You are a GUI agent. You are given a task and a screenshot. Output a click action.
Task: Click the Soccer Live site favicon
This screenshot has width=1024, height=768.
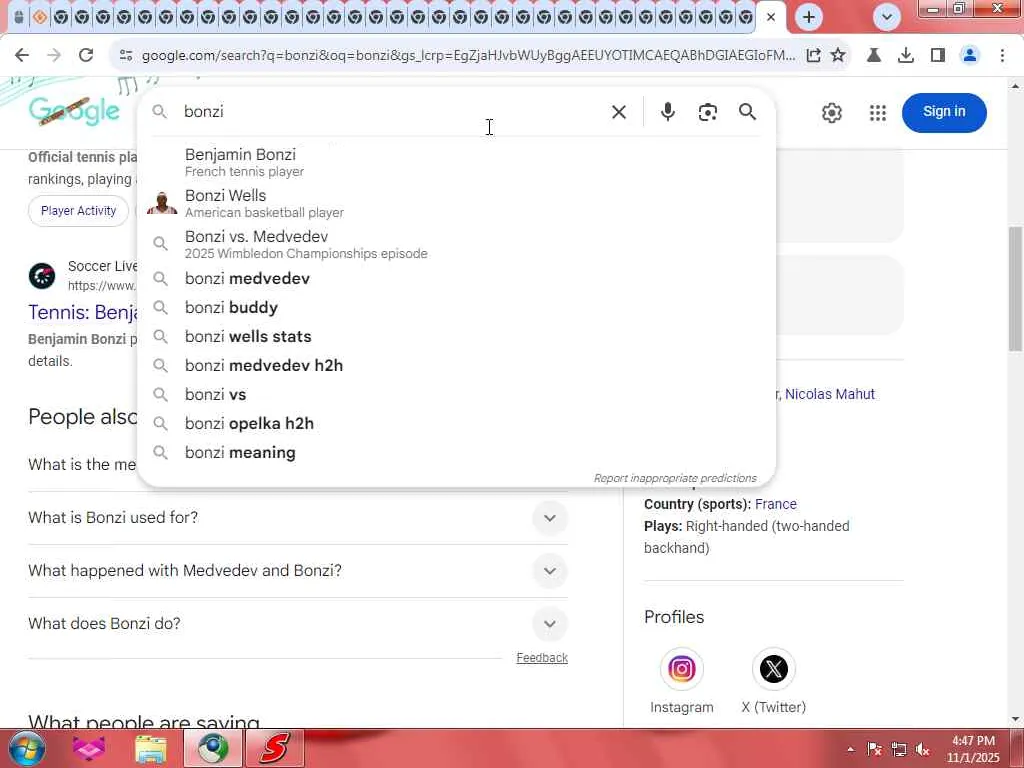[x=42, y=276]
